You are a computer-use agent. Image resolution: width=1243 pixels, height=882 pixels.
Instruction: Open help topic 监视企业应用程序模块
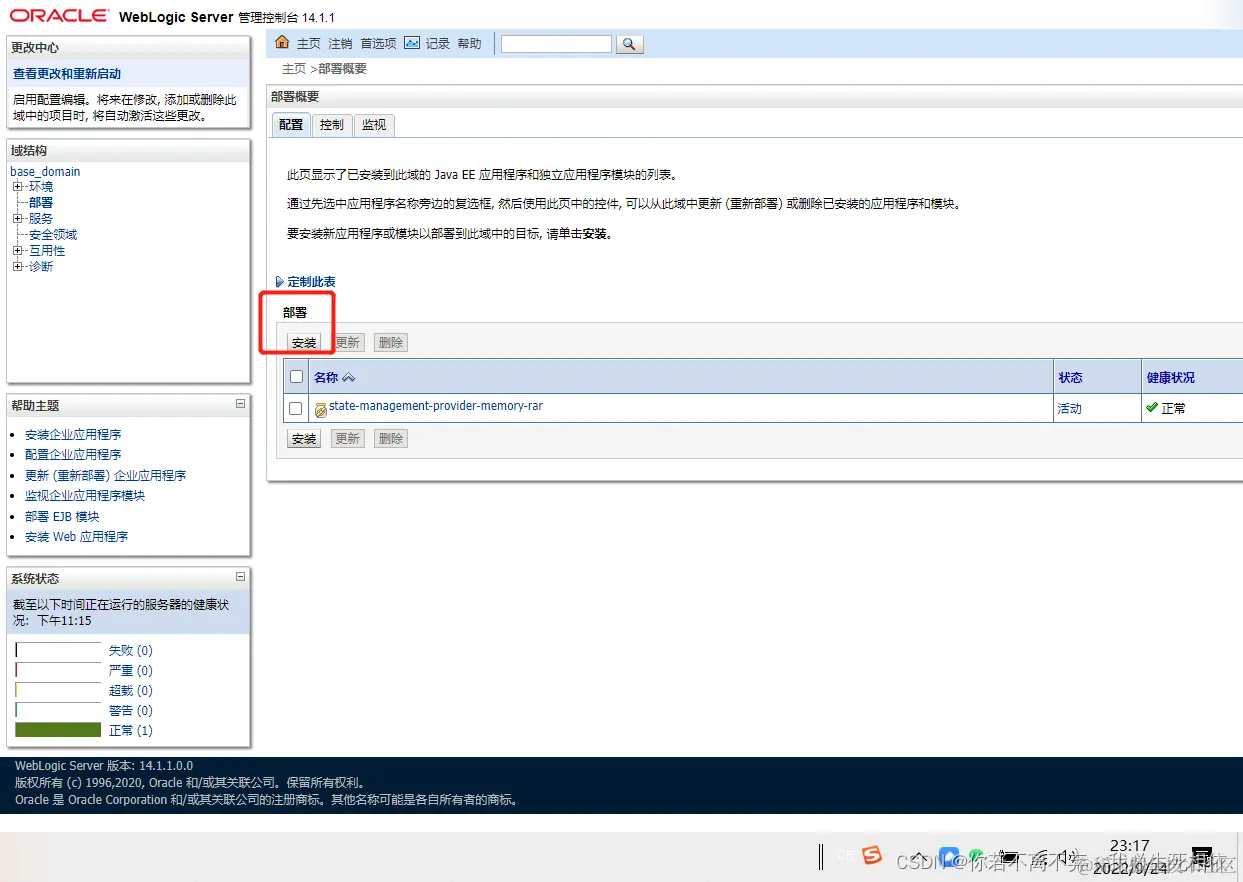pyautogui.click(x=85, y=496)
